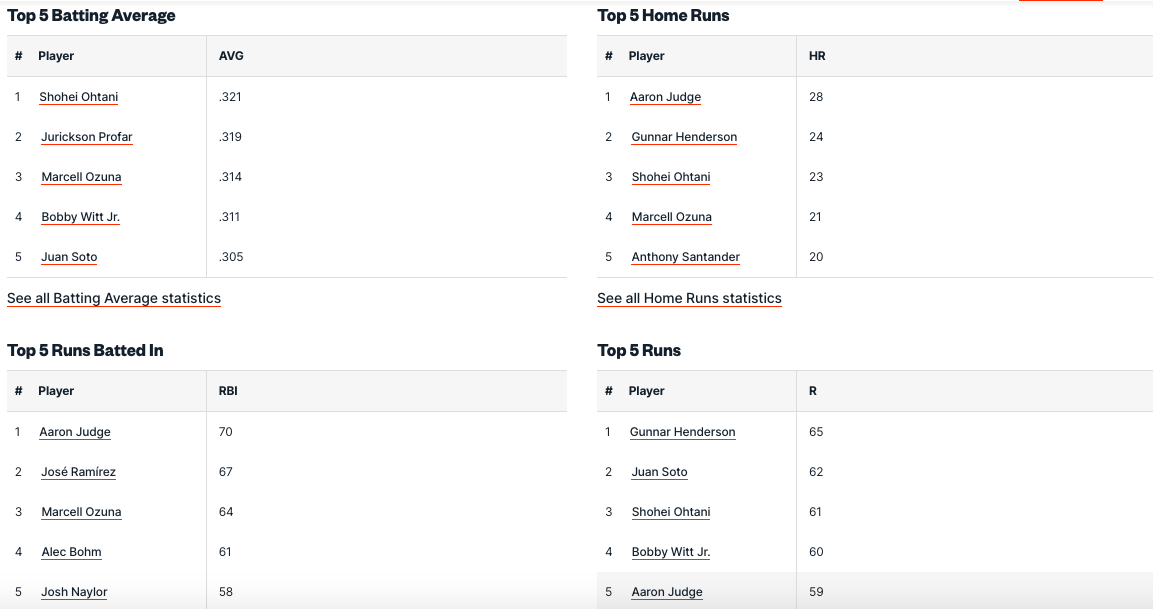
Task: Select Player header in Home Runs table
Action: 646,56
